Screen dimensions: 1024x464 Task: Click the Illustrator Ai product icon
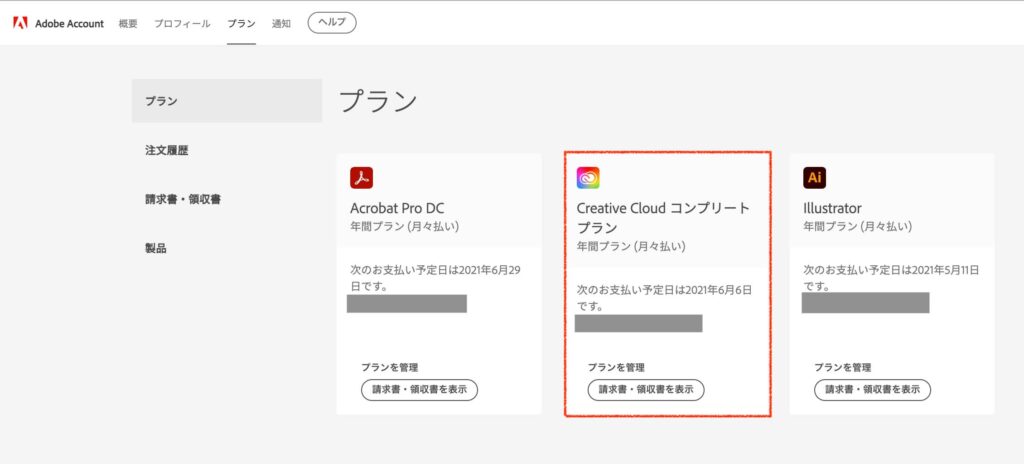coord(814,178)
